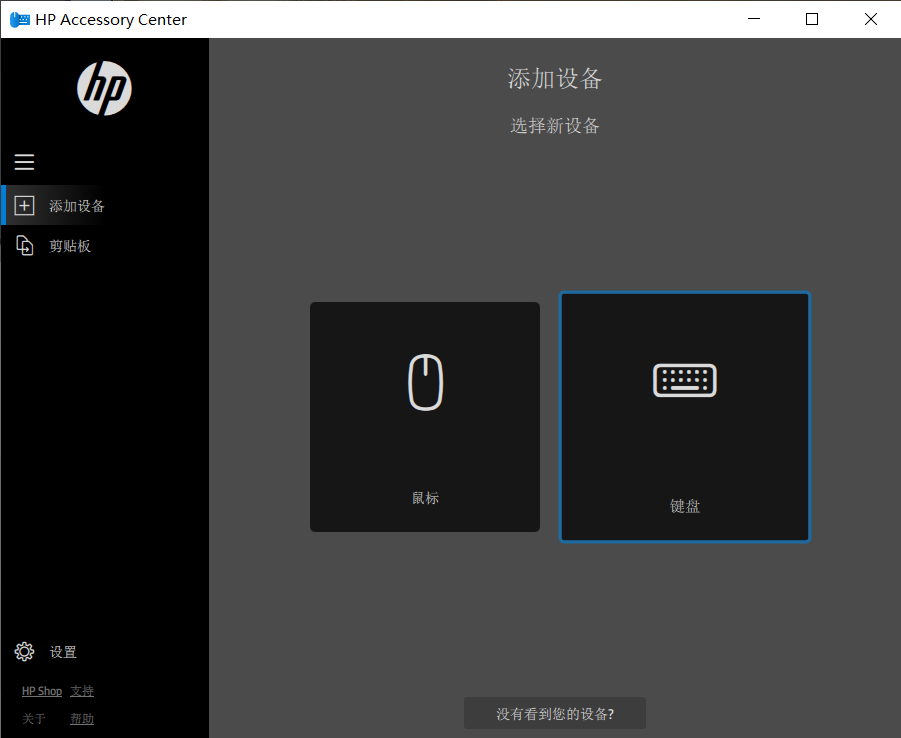Viewport: 901px width, 738px height.
Task: Open the 剪贴板 sidebar item
Action: pos(105,245)
